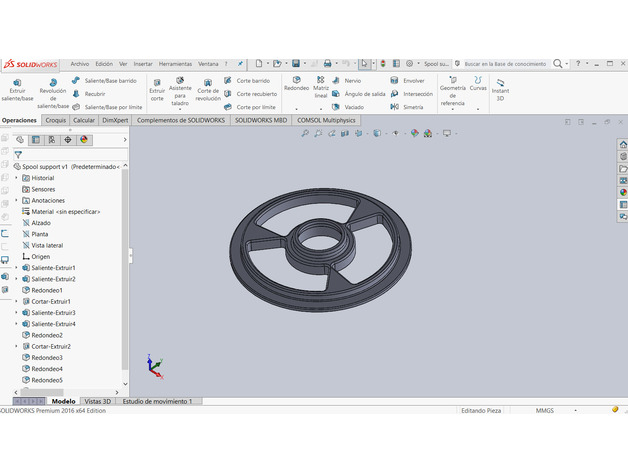Image resolution: width=628 pixels, height=472 pixels.
Task: Activate the Extruir corte tool
Action: [157, 91]
